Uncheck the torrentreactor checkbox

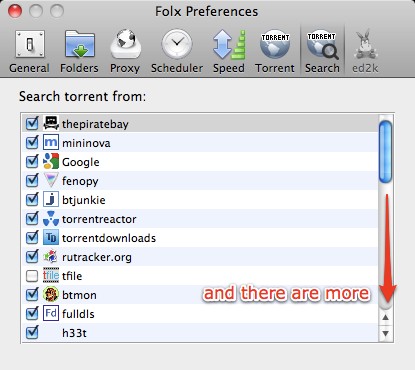32,219
